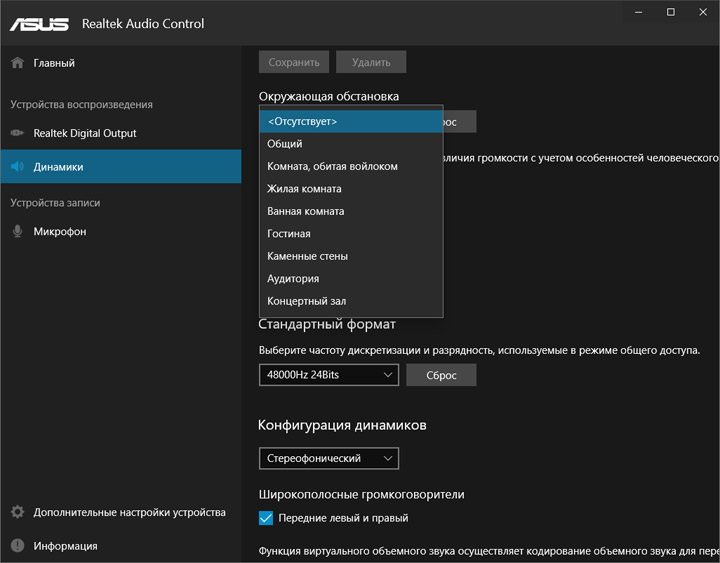This screenshot has height=563, width=720.
Task: Click the ASUS logo in the title bar
Action: tap(40, 23)
